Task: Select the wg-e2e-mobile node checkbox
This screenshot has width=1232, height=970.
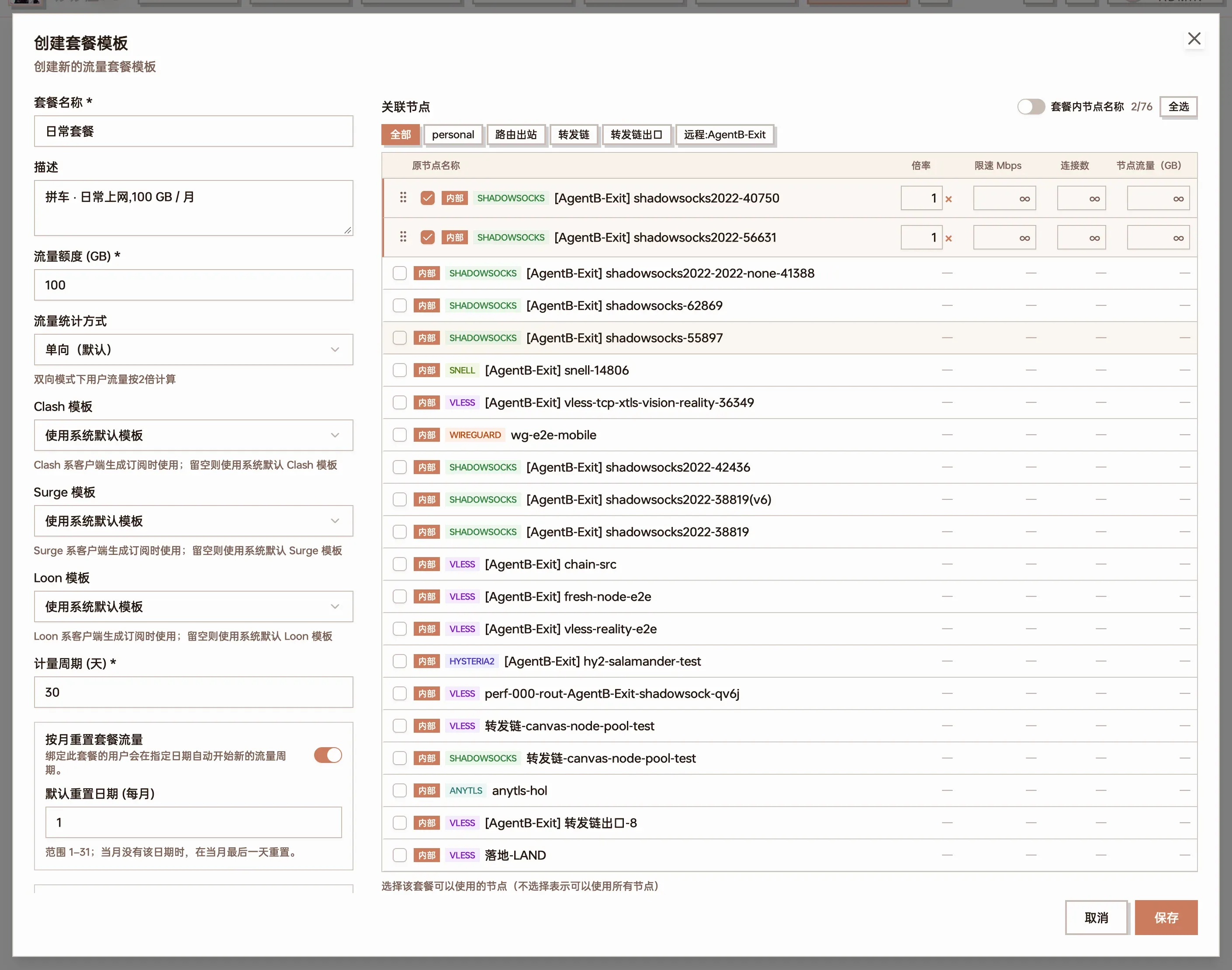Action: (400, 435)
